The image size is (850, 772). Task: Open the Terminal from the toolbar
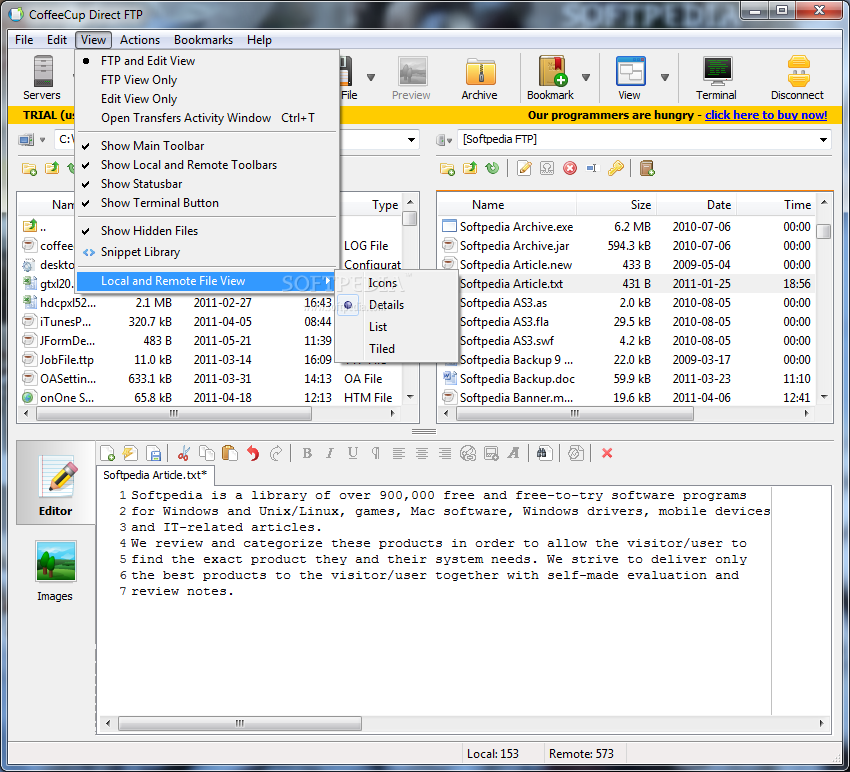click(717, 78)
